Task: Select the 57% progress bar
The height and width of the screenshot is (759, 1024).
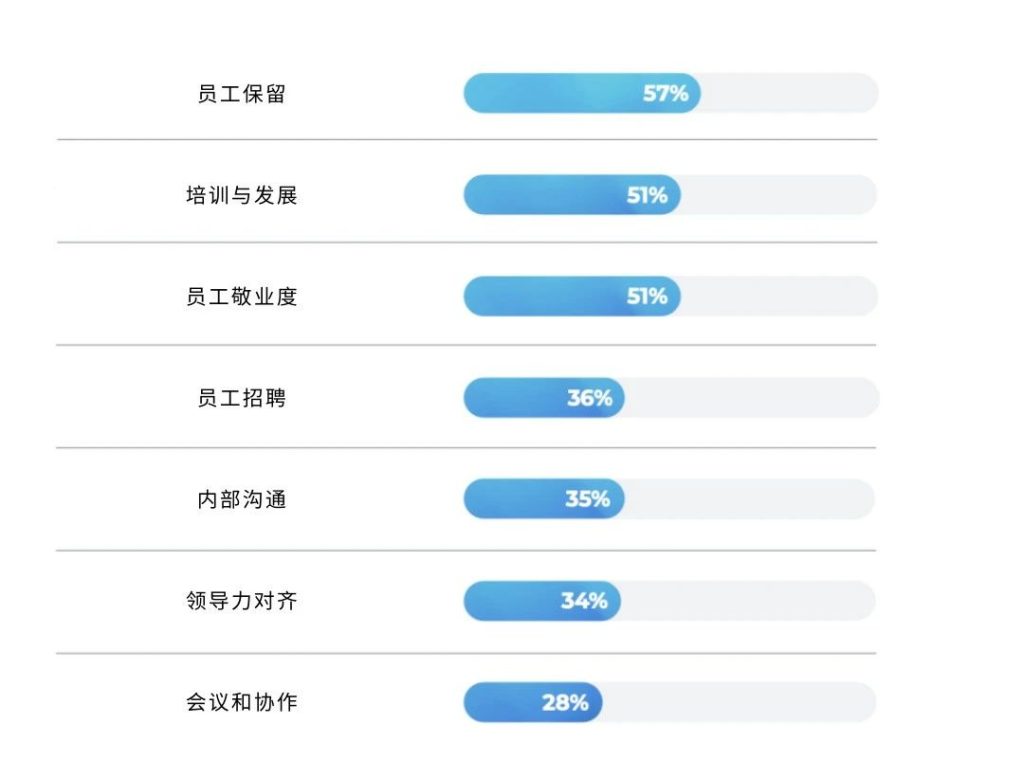Action: click(x=671, y=93)
